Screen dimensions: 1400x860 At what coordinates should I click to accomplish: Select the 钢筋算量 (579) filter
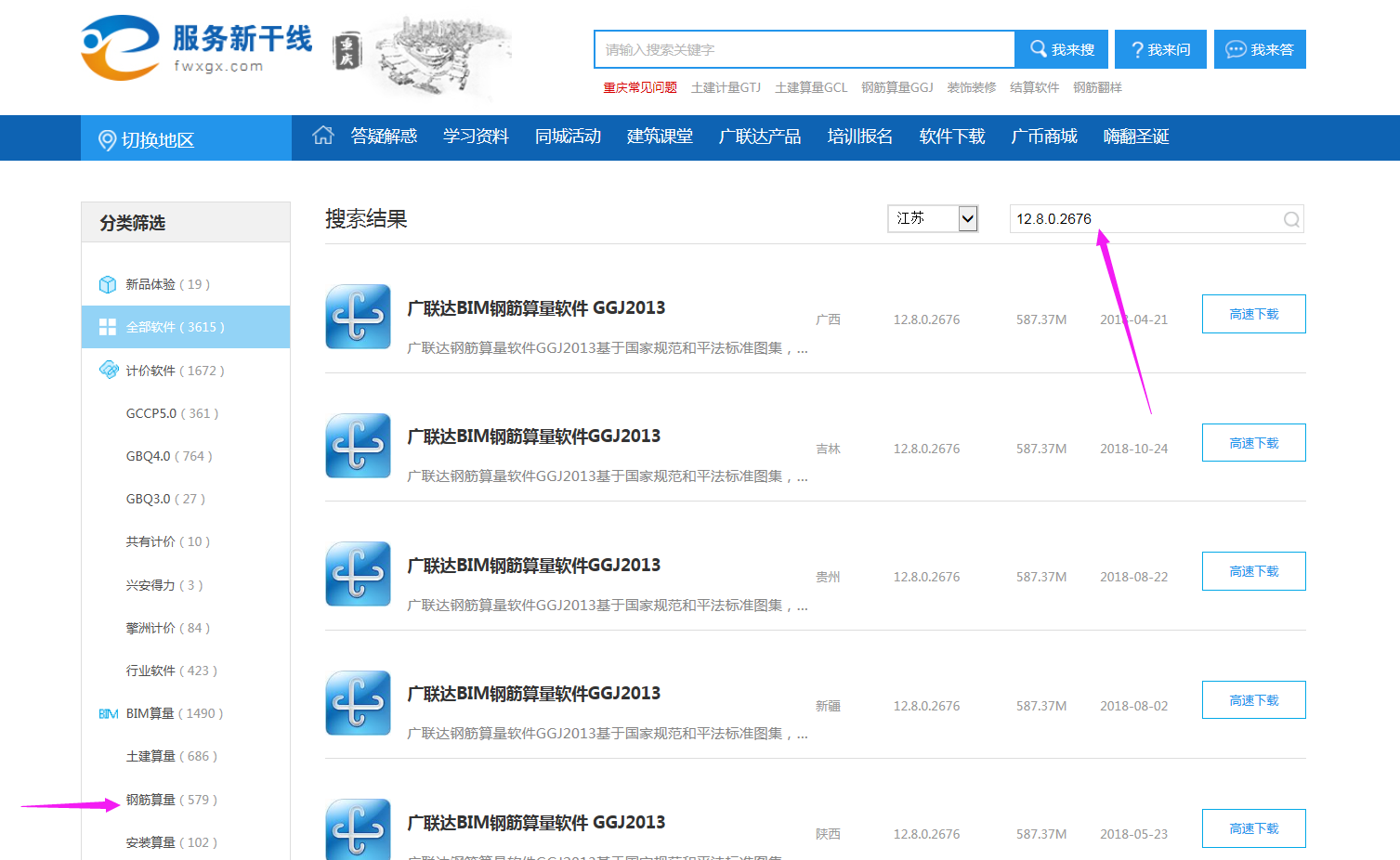pos(172,800)
